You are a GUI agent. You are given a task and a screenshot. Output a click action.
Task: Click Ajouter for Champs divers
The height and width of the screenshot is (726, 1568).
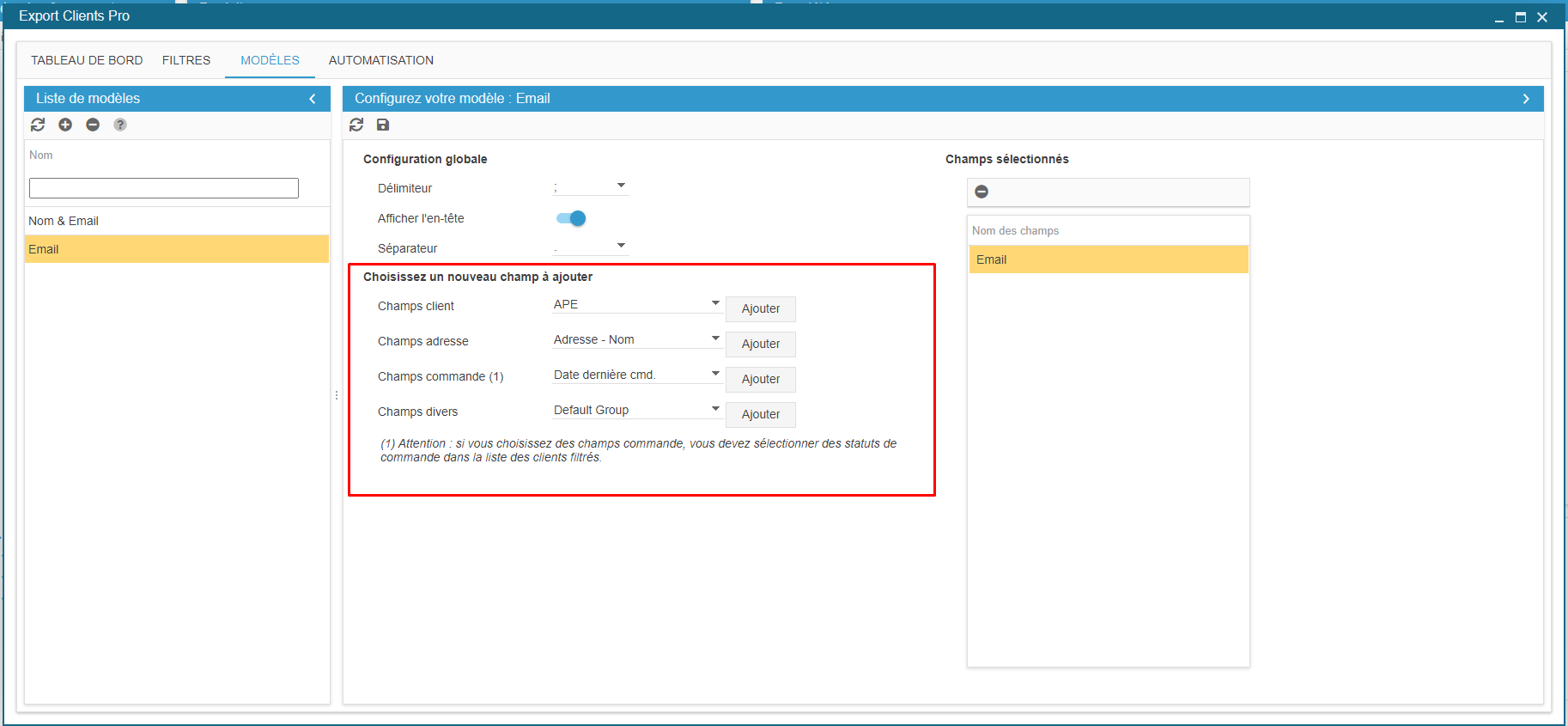pyautogui.click(x=760, y=414)
